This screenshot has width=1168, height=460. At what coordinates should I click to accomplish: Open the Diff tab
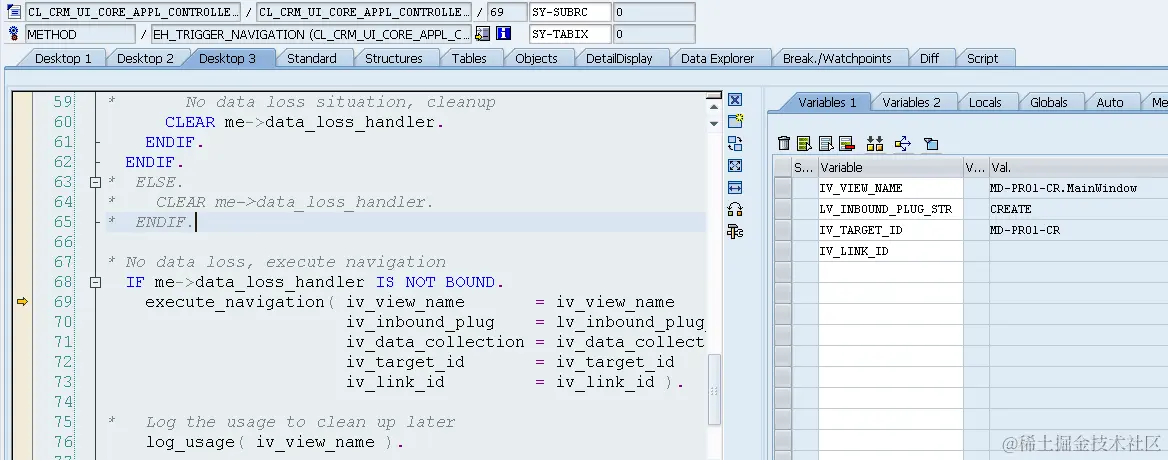coord(929,58)
